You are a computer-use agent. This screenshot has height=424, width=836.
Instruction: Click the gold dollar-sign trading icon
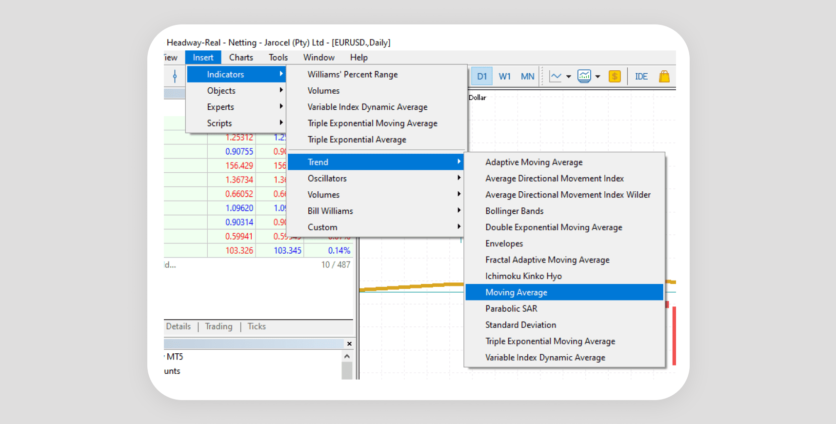coord(614,76)
